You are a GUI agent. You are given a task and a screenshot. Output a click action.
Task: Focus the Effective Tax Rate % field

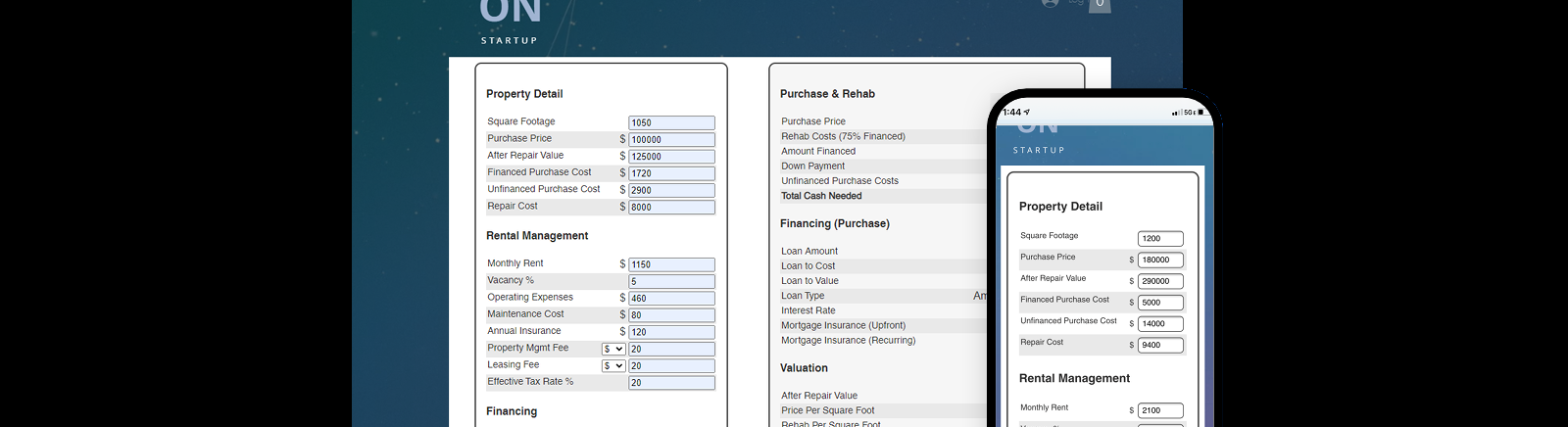click(x=671, y=383)
